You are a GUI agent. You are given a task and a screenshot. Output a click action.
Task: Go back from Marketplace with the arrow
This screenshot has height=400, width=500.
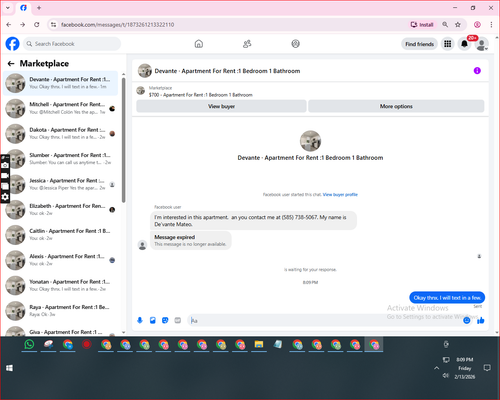click(x=11, y=63)
